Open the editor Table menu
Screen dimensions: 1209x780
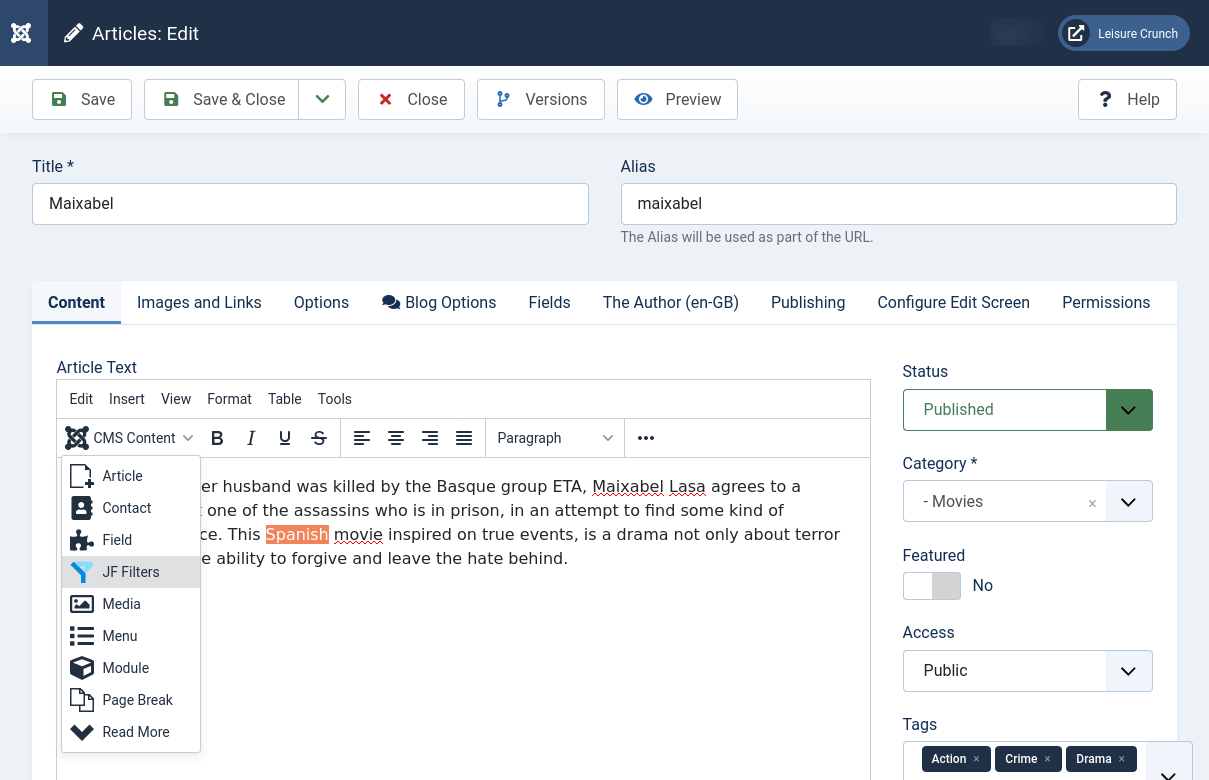pos(285,399)
